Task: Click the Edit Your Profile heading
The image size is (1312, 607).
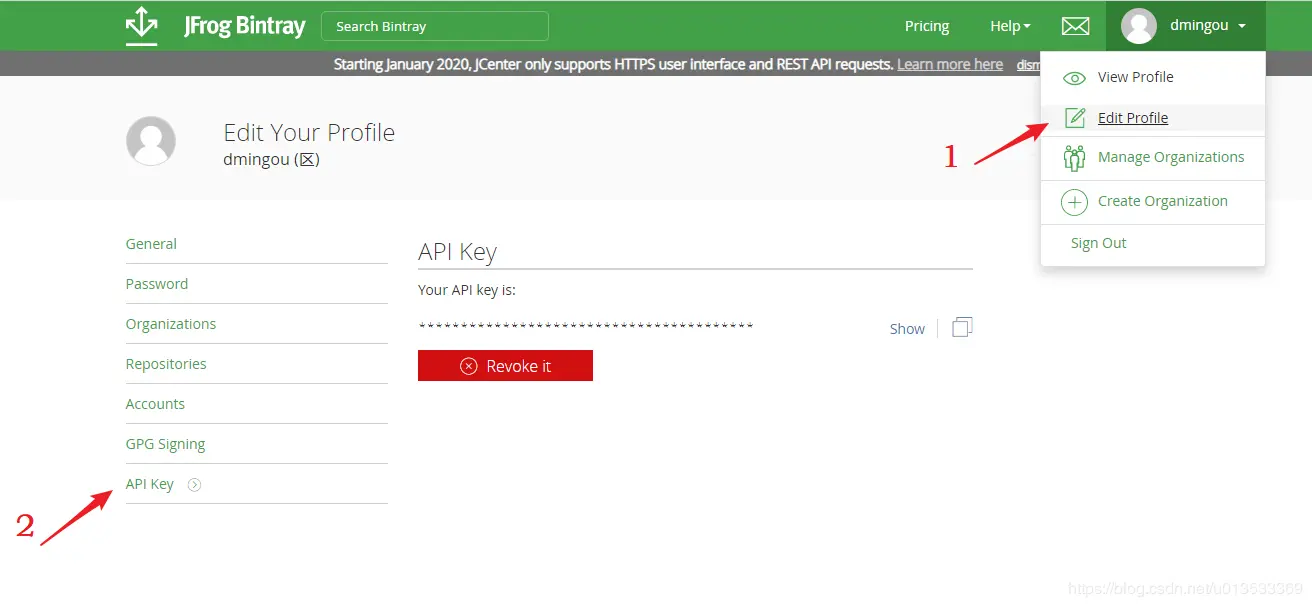Action: pyautogui.click(x=309, y=133)
